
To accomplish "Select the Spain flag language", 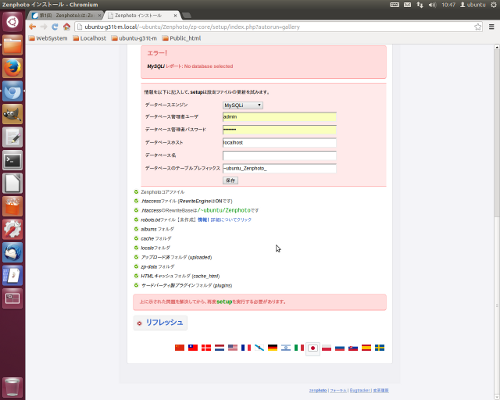I will (366, 348).
